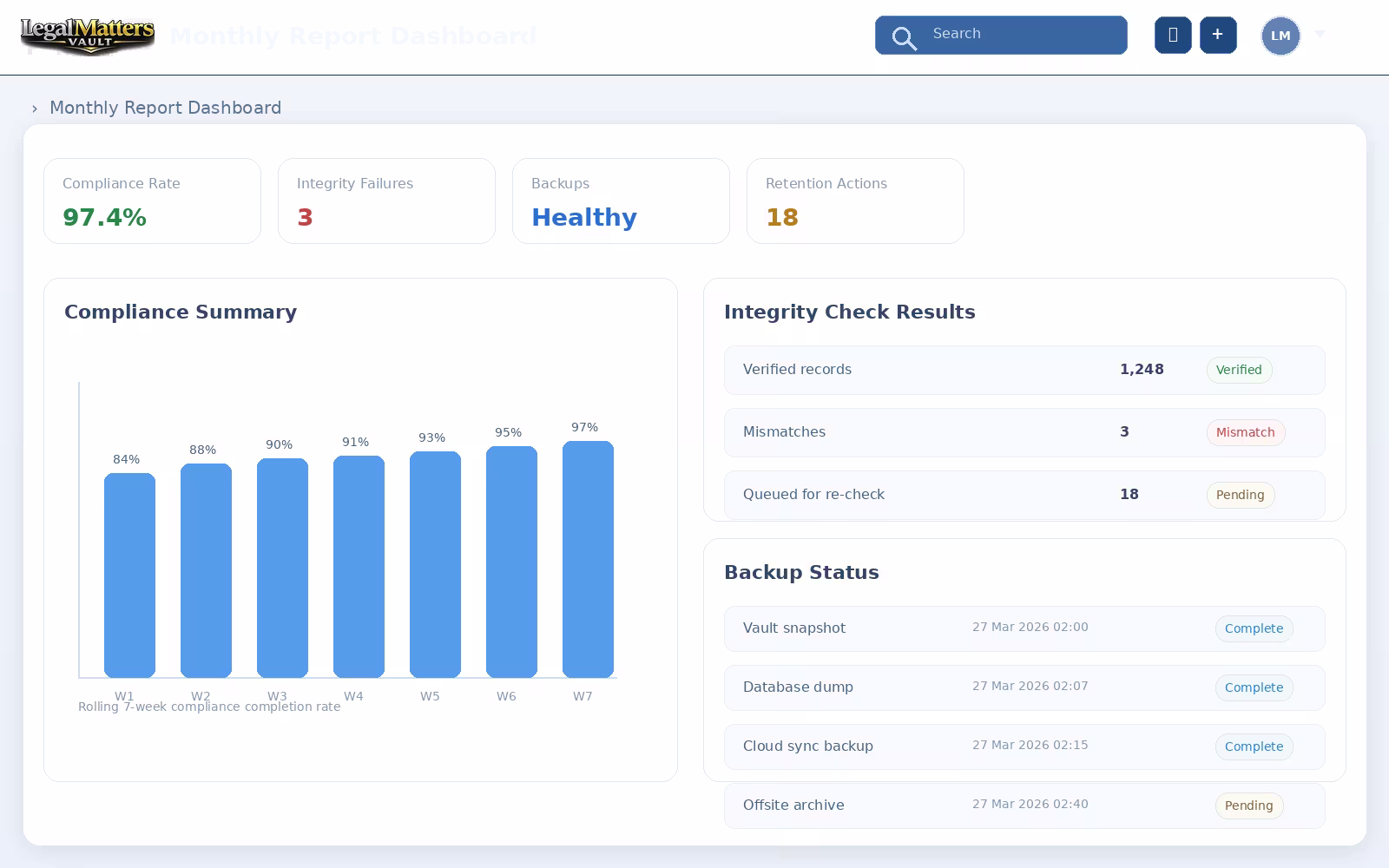Click the search magnifier icon
This screenshot has width=1389, height=868.
coord(904,38)
